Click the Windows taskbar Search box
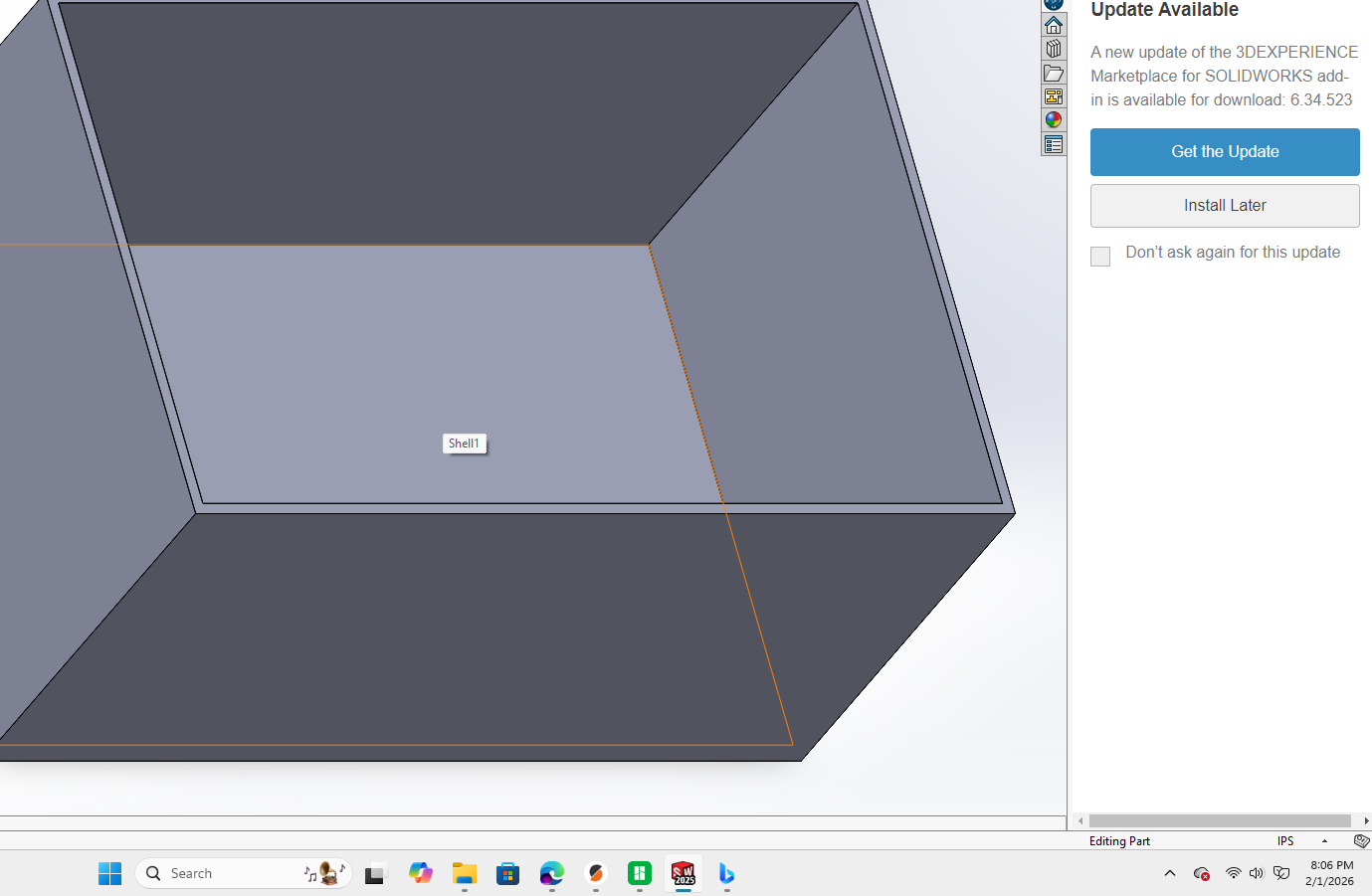 point(244,873)
